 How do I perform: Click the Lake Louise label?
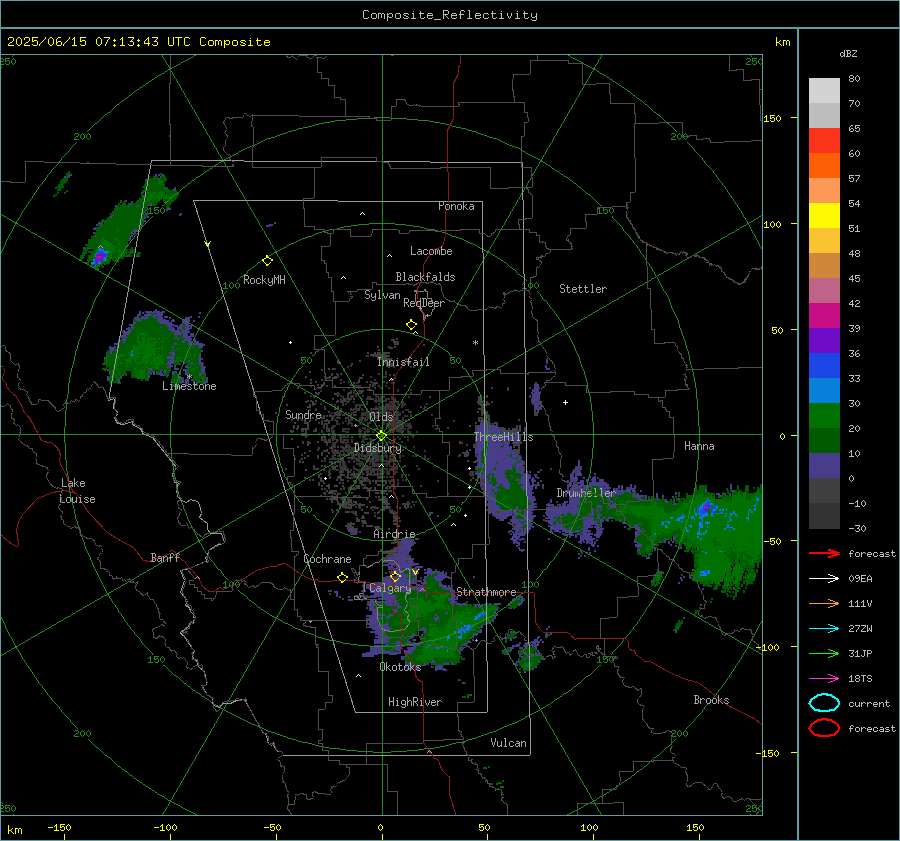(77, 491)
